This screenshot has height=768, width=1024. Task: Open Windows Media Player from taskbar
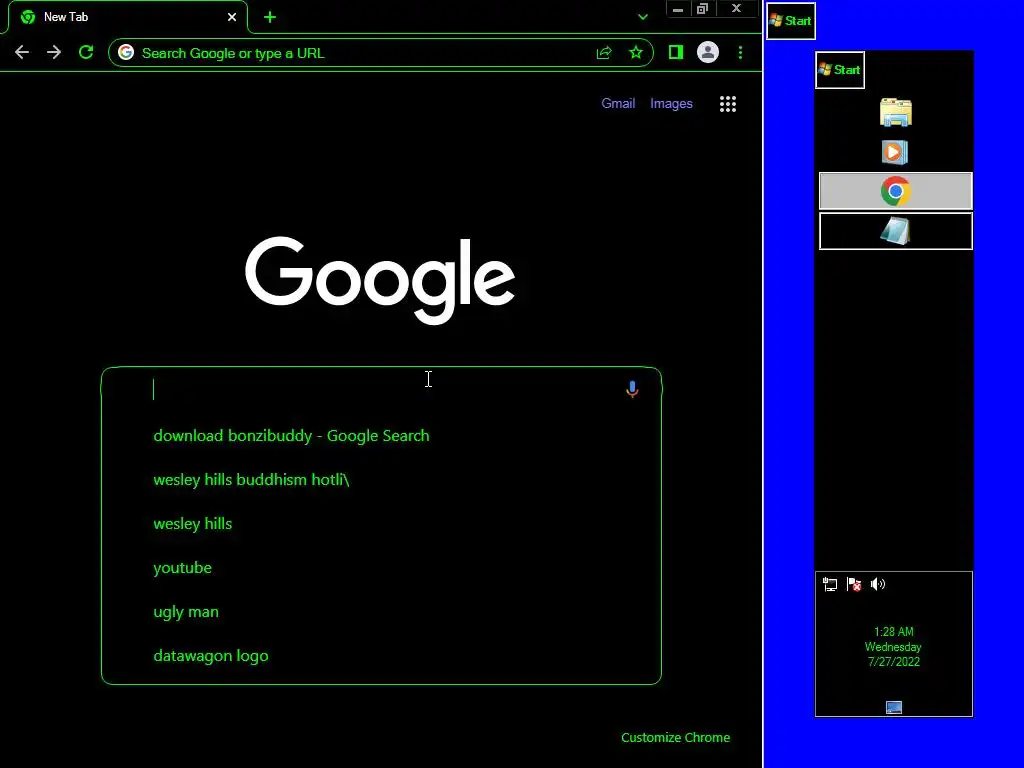(895, 152)
